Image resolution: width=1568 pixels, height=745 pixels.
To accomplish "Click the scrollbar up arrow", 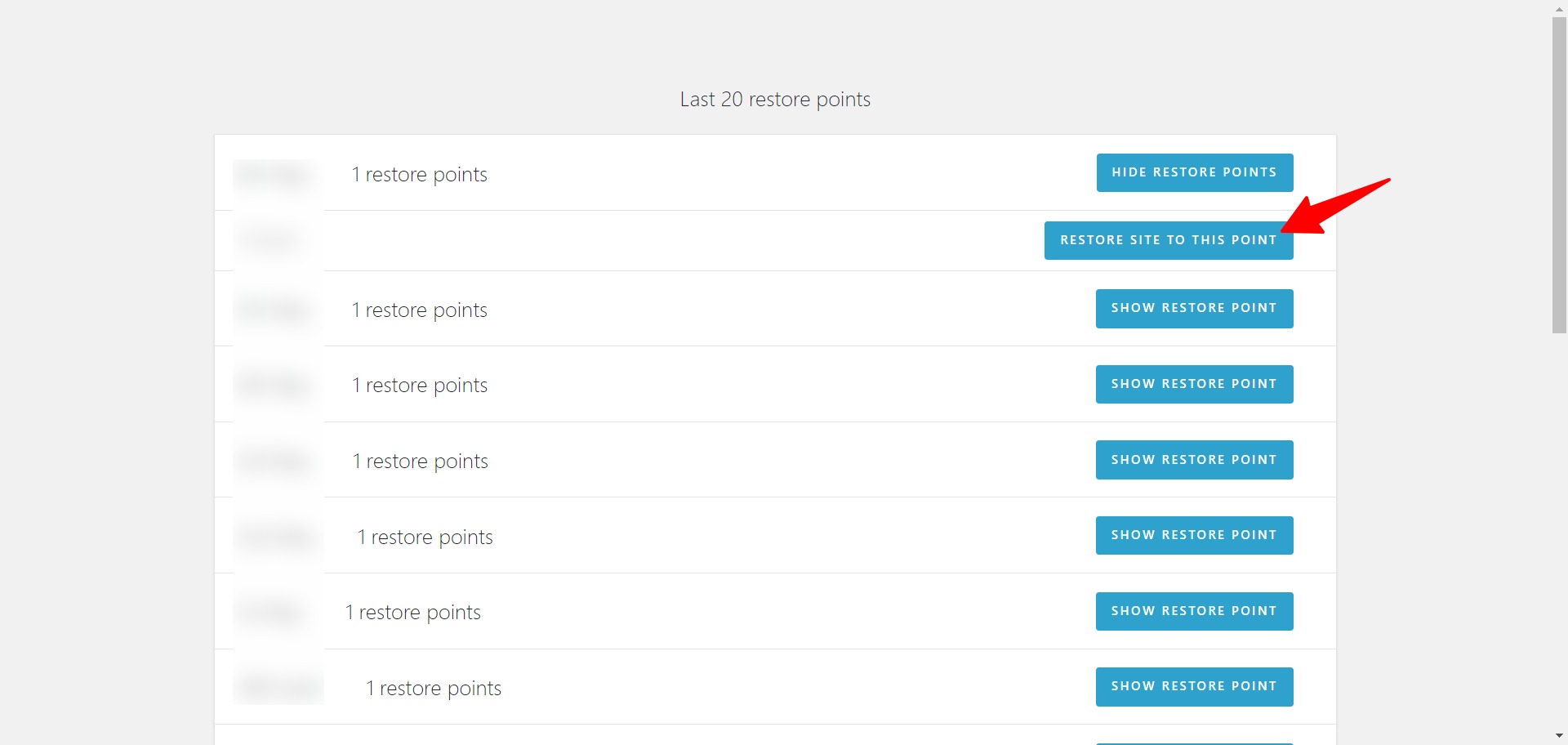I will 1559,7.
